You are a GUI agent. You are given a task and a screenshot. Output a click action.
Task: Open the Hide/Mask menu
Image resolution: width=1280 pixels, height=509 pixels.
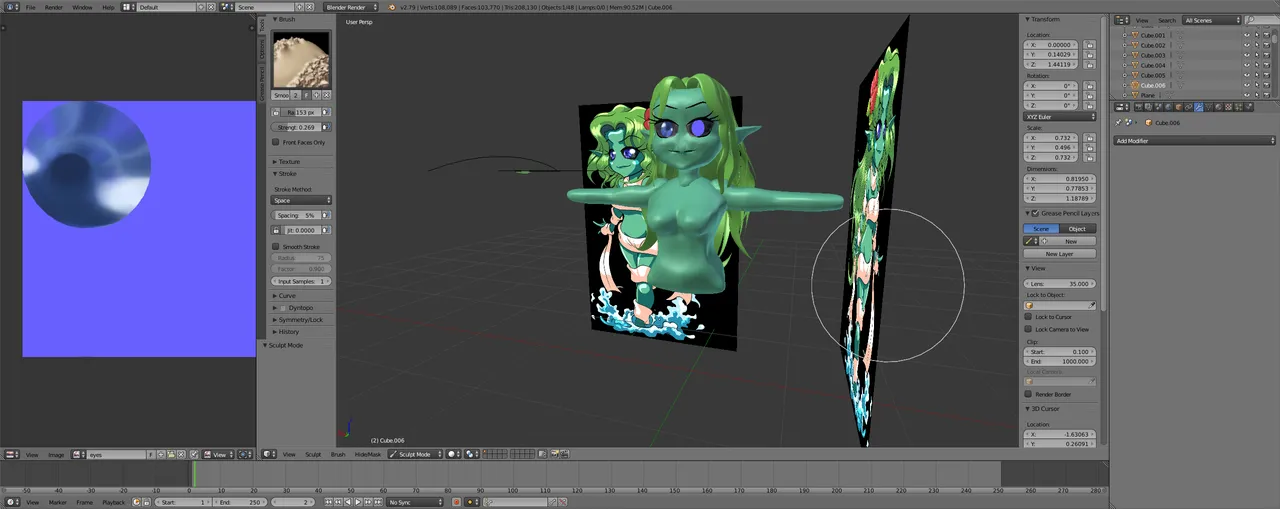point(367,454)
